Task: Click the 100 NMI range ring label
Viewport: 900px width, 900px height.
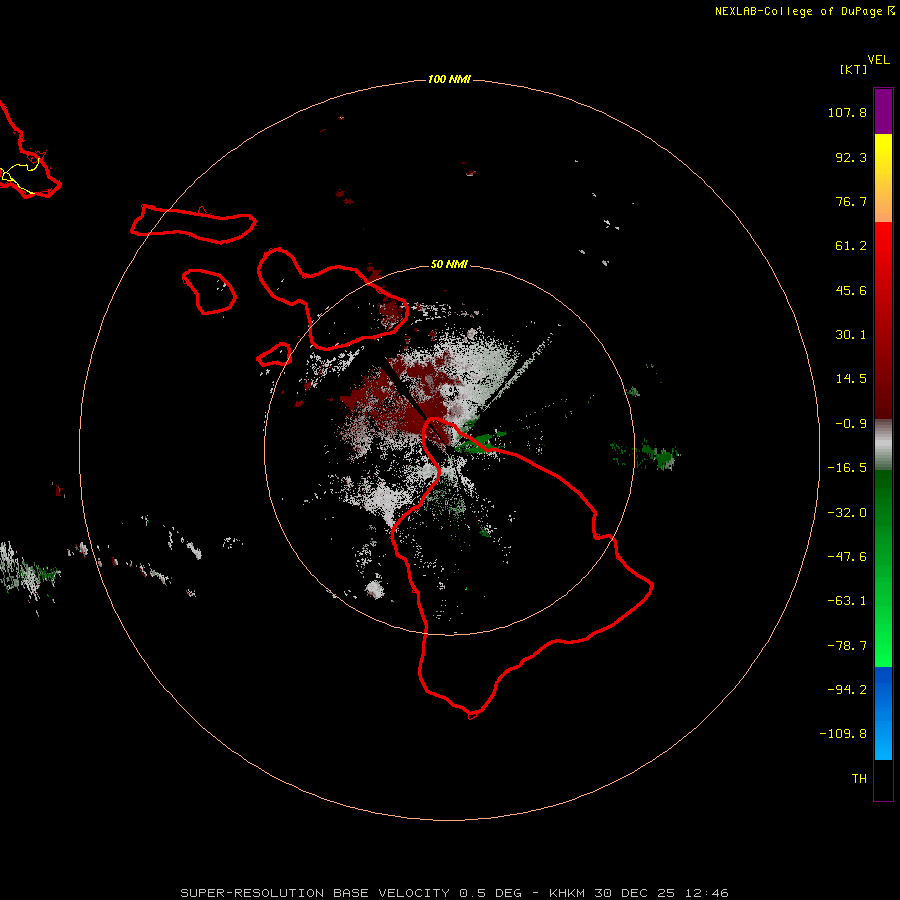Action: (x=449, y=79)
